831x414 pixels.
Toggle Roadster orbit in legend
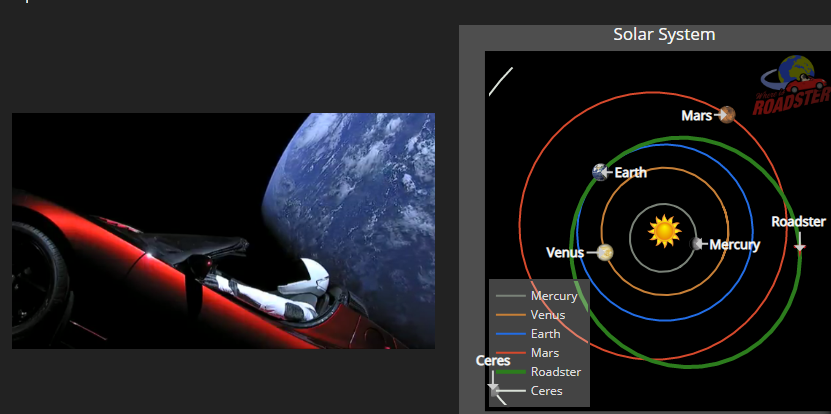pos(538,372)
